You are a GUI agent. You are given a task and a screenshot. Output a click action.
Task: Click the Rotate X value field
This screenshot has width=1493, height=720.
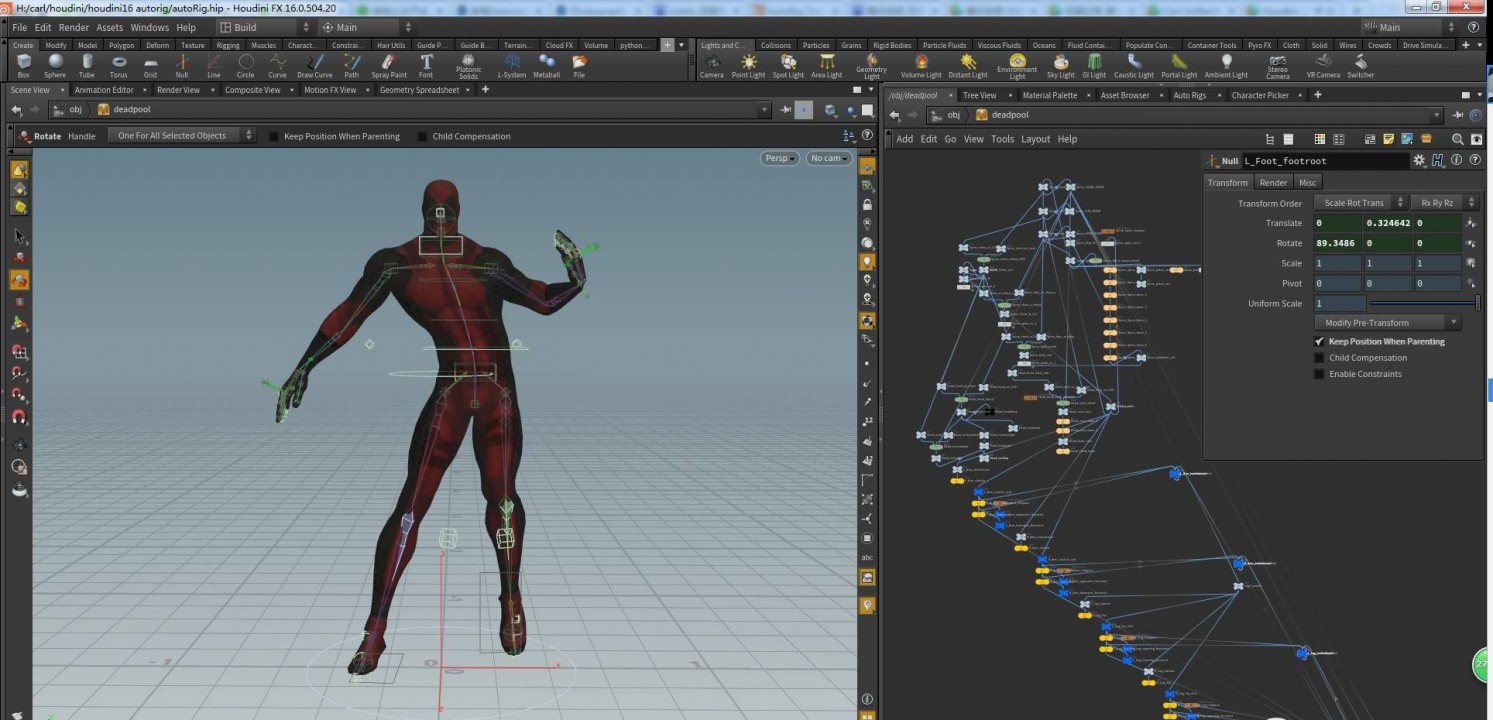tap(1337, 243)
